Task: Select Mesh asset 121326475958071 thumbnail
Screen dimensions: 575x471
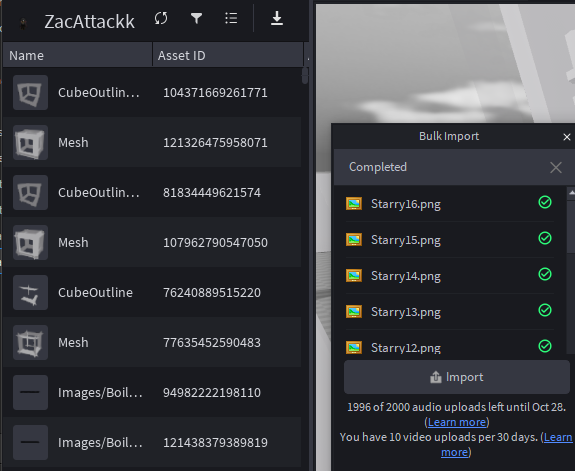Action: pos(30,142)
